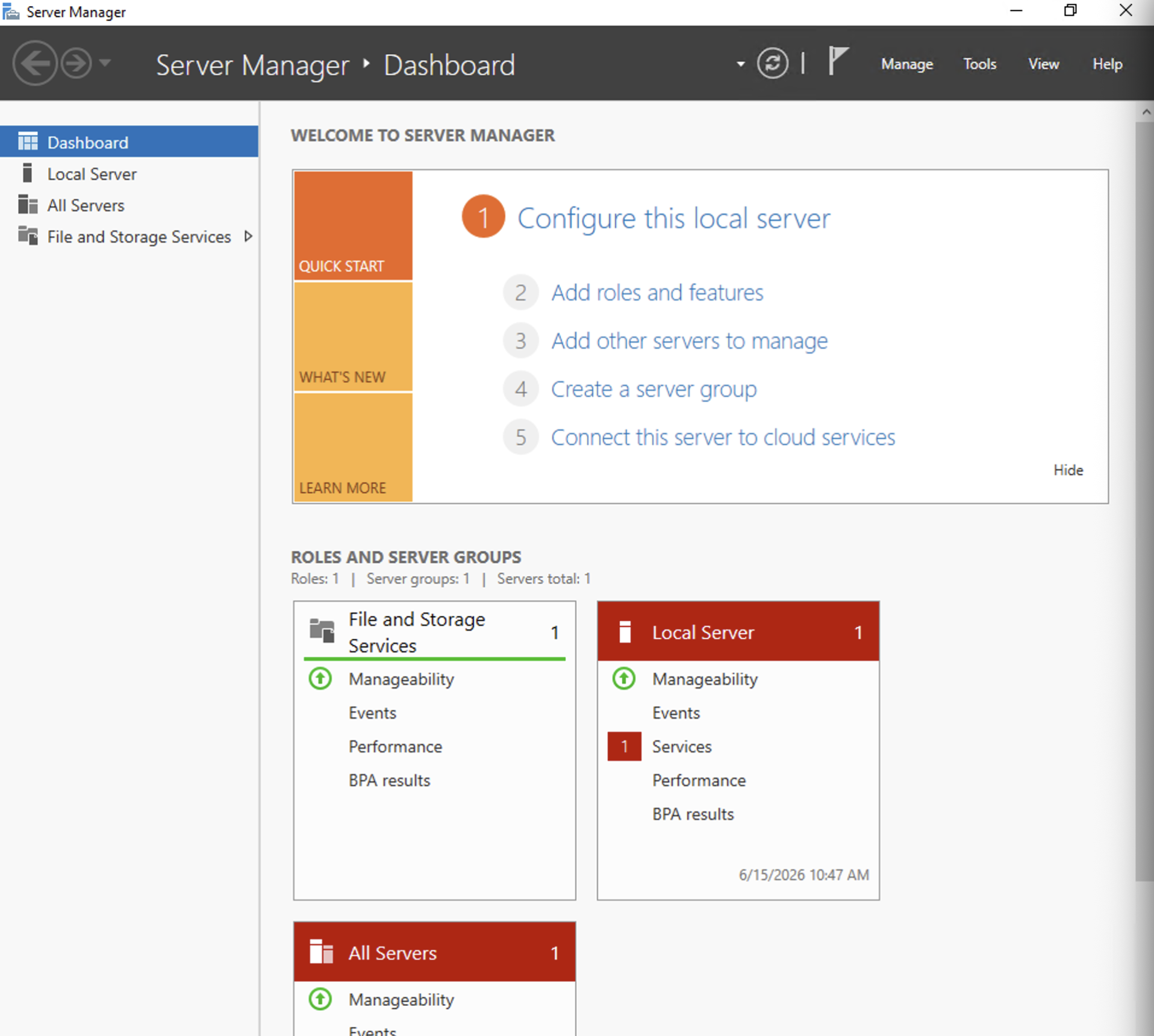Click Connect this server to cloud services
Viewport: 1154px width, 1036px height.
[x=723, y=437]
